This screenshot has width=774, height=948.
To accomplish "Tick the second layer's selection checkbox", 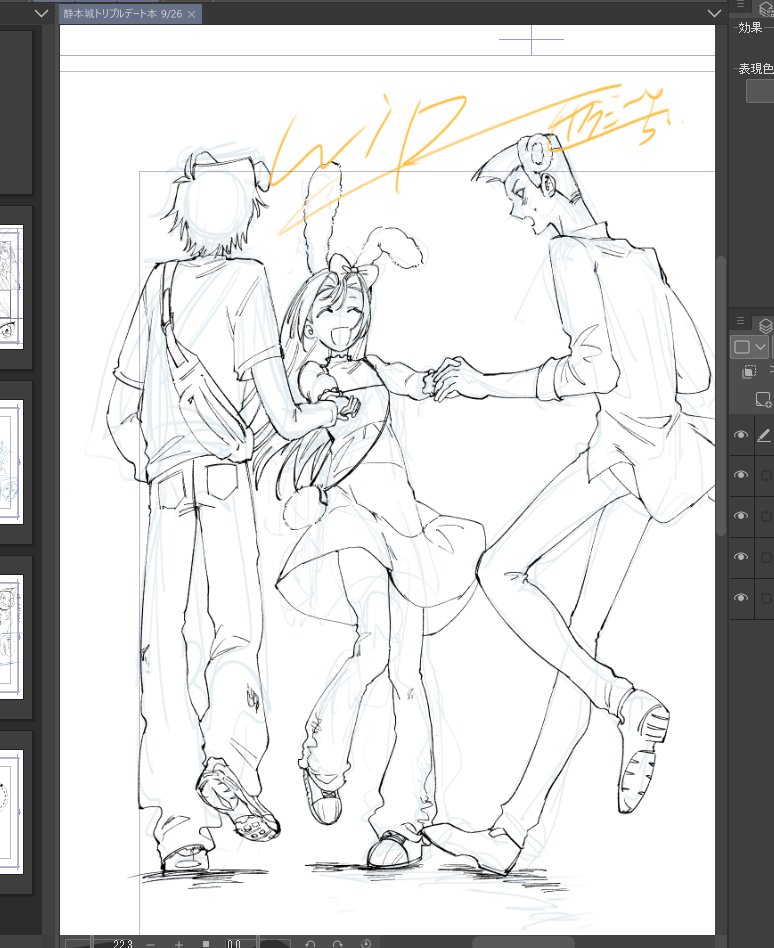I will point(766,476).
